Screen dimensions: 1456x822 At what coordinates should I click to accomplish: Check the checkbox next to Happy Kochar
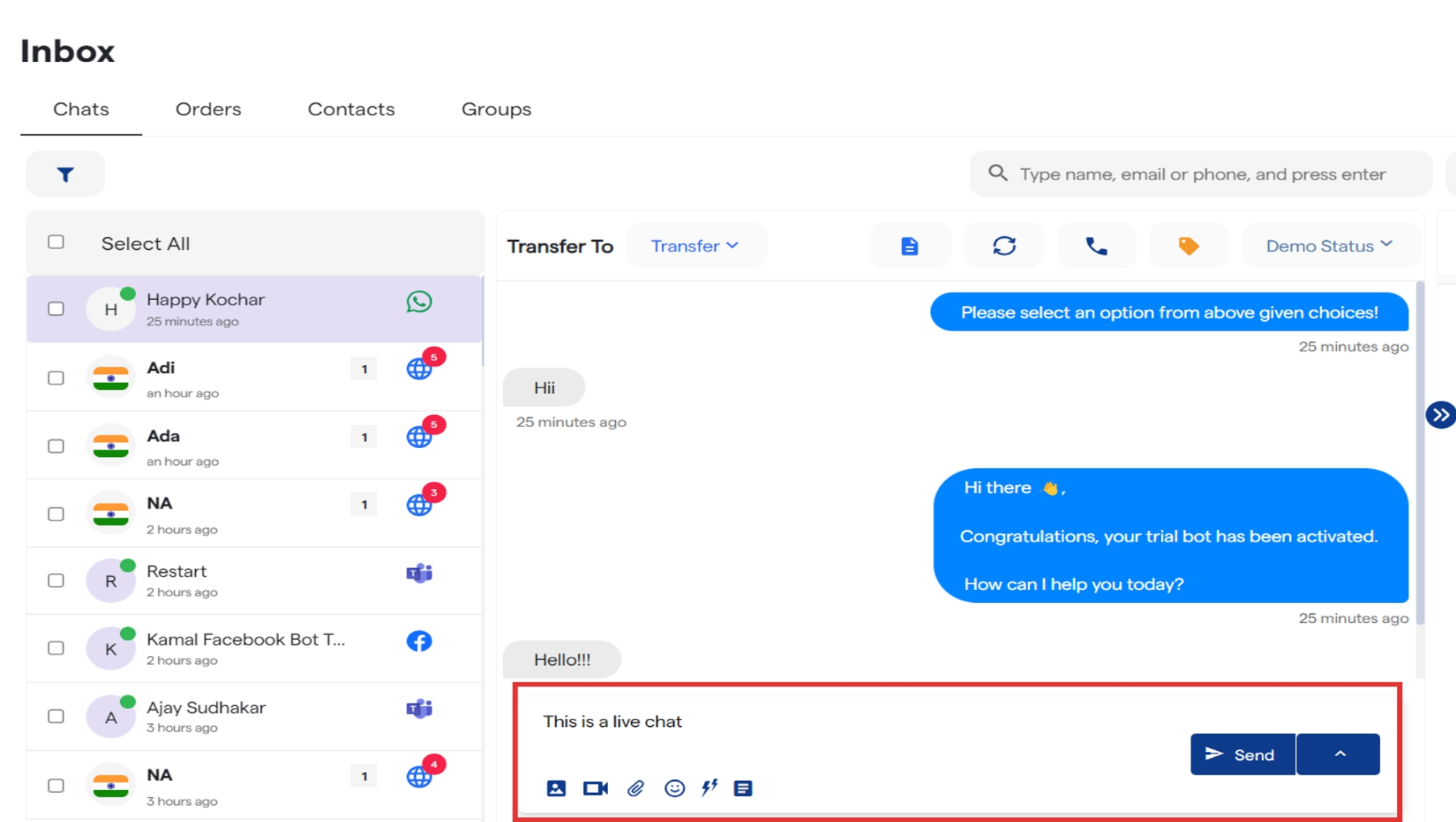(x=56, y=308)
